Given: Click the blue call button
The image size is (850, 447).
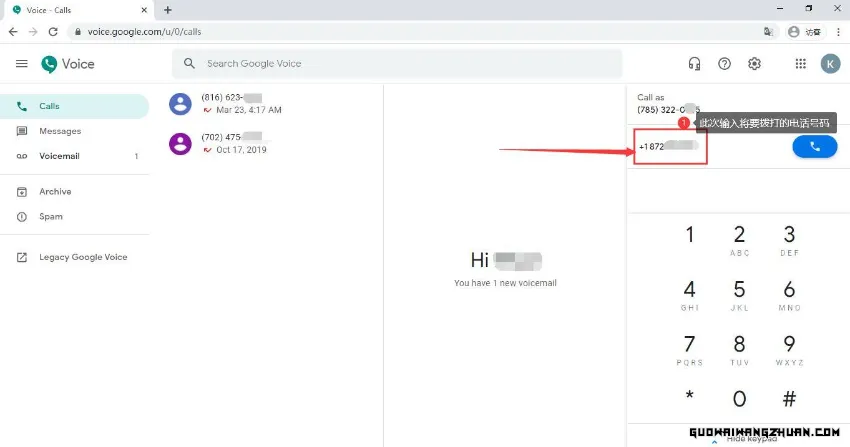Looking at the screenshot, I should (x=815, y=146).
